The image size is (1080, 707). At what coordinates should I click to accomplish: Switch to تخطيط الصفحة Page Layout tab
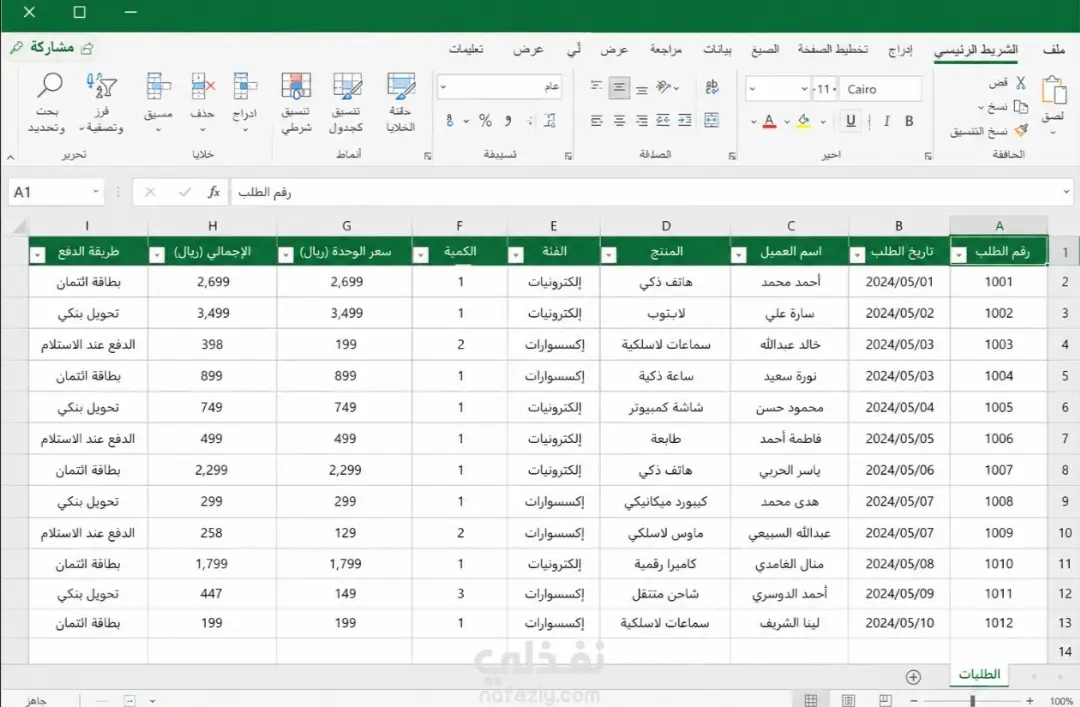(x=833, y=50)
